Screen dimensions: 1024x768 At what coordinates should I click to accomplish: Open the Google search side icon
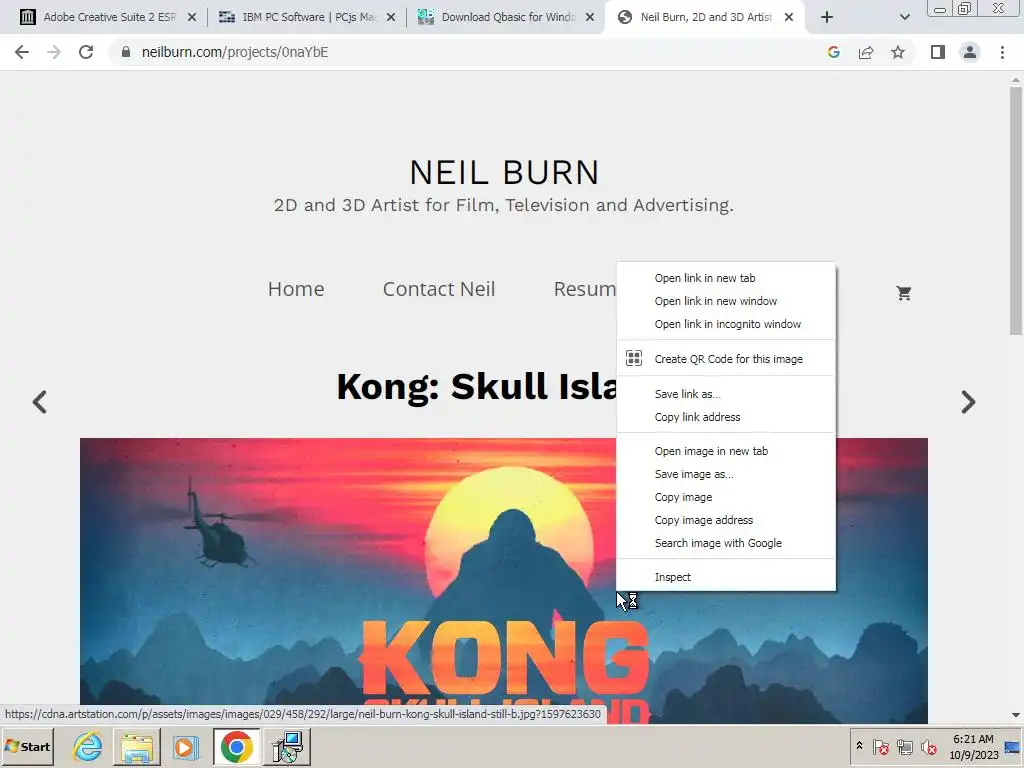pyautogui.click(x=833, y=52)
